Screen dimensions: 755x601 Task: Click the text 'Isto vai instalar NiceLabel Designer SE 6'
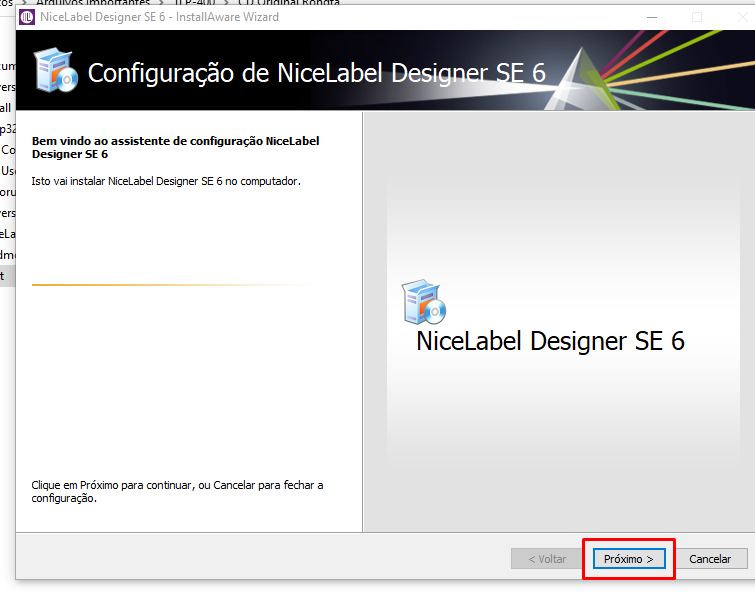tap(166, 181)
